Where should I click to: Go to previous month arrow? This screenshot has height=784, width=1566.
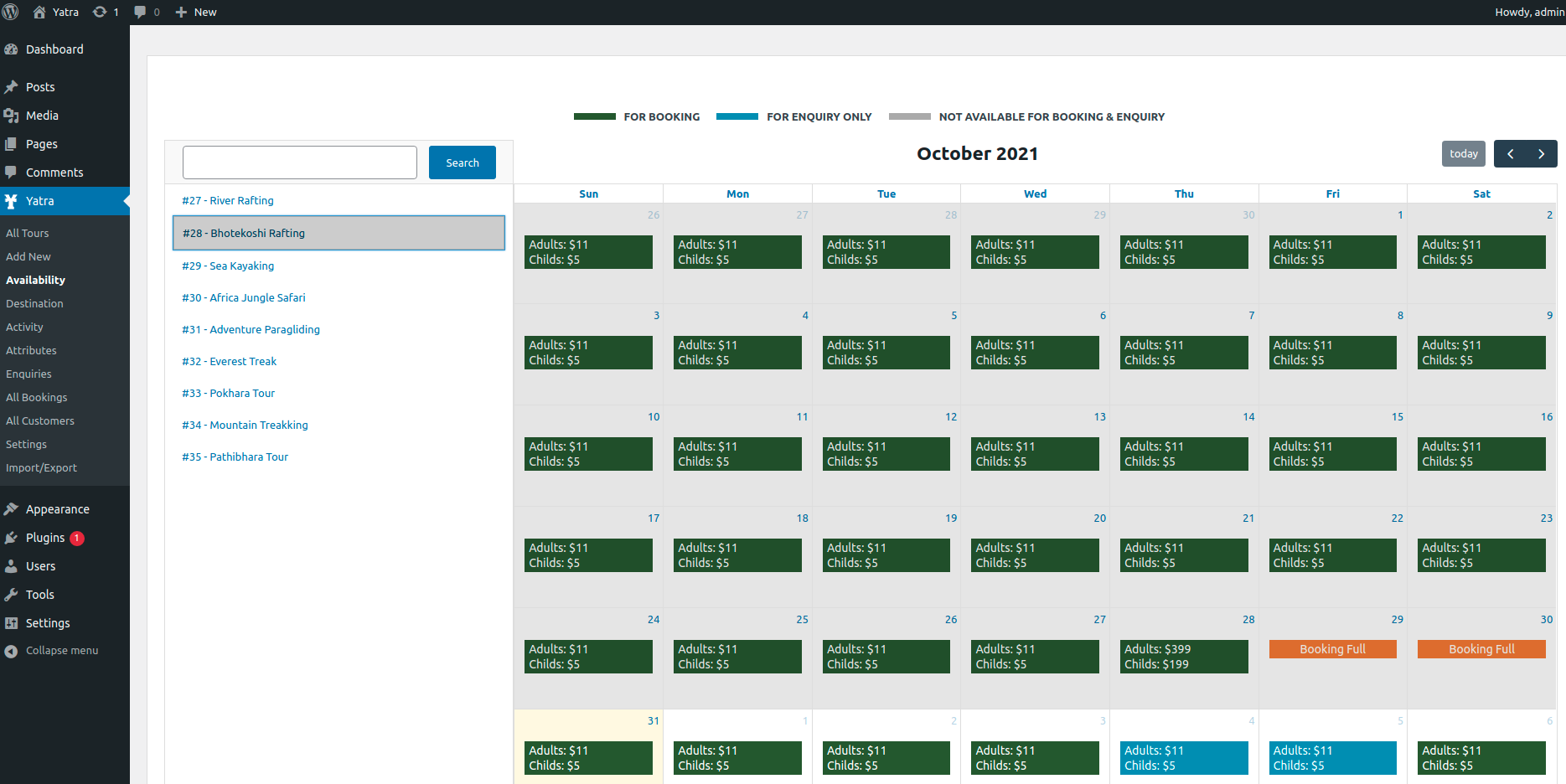point(1510,153)
